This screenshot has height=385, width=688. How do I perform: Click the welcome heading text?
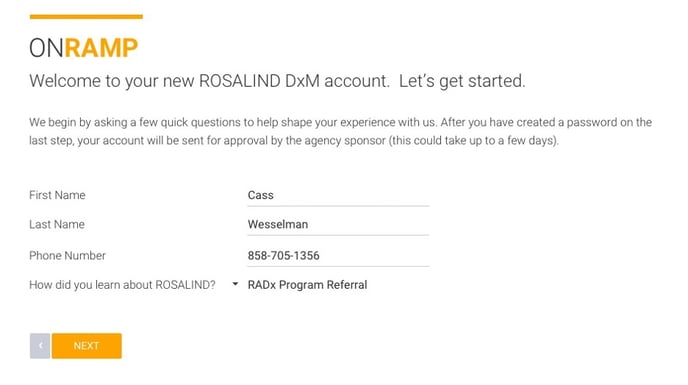coord(277,81)
